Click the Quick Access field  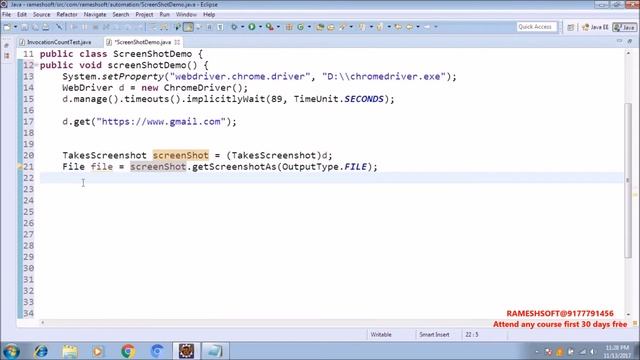(x=536, y=27)
